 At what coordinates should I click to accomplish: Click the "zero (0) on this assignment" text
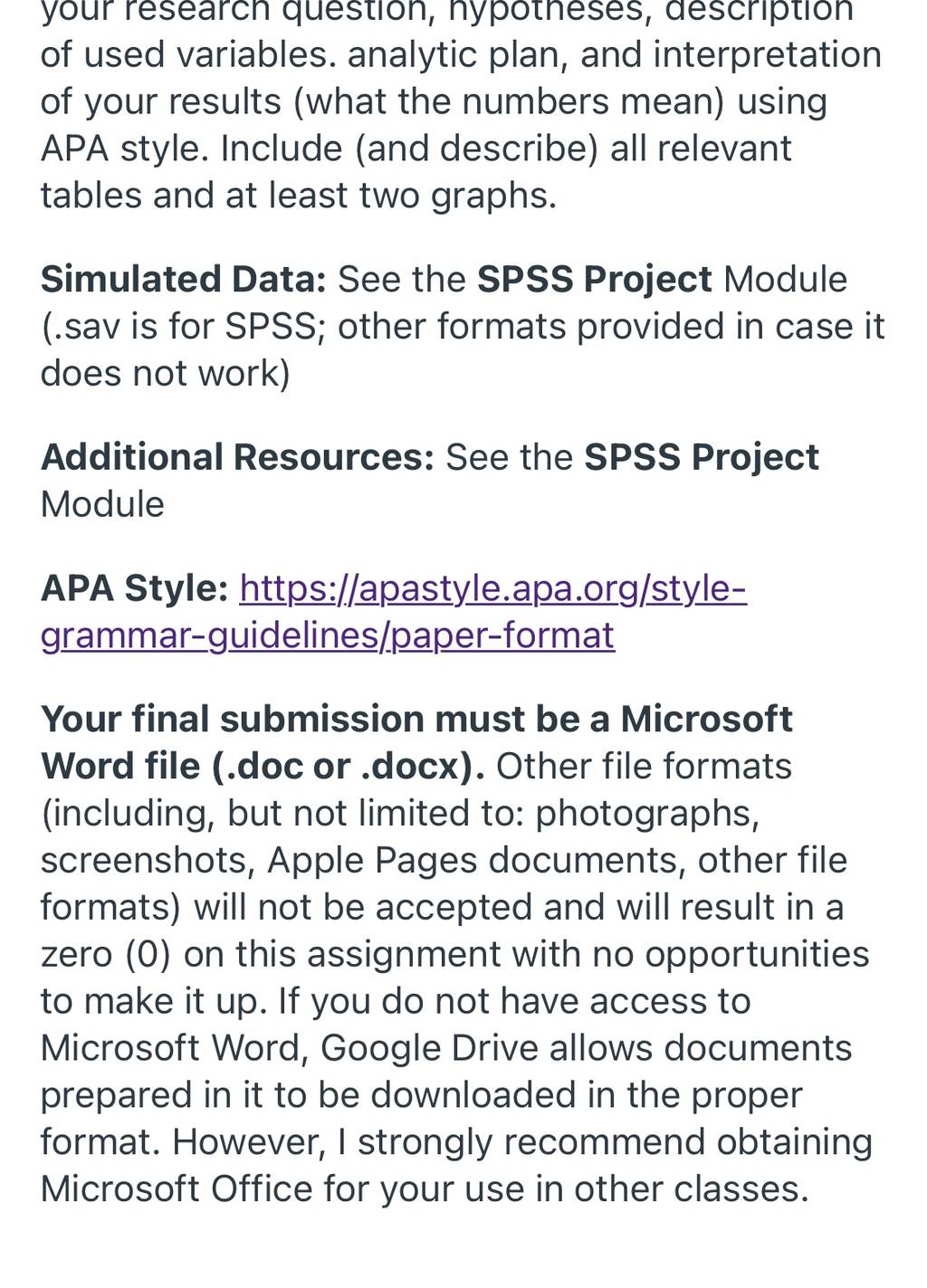tap(291, 954)
